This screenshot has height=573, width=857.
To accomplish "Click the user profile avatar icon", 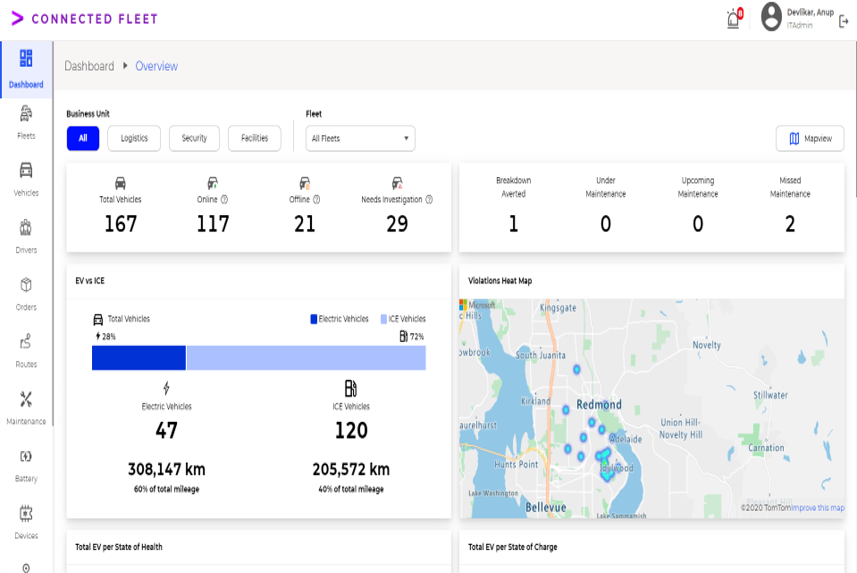I will click(771, 17).
